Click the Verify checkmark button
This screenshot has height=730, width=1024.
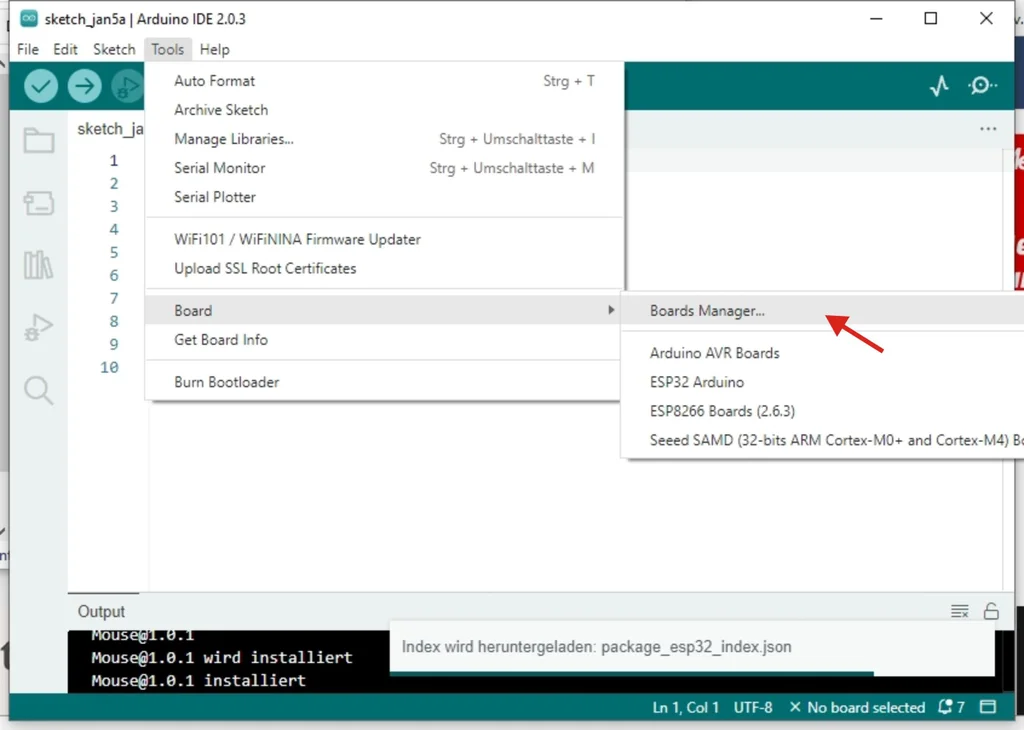[x=41, y=86]
